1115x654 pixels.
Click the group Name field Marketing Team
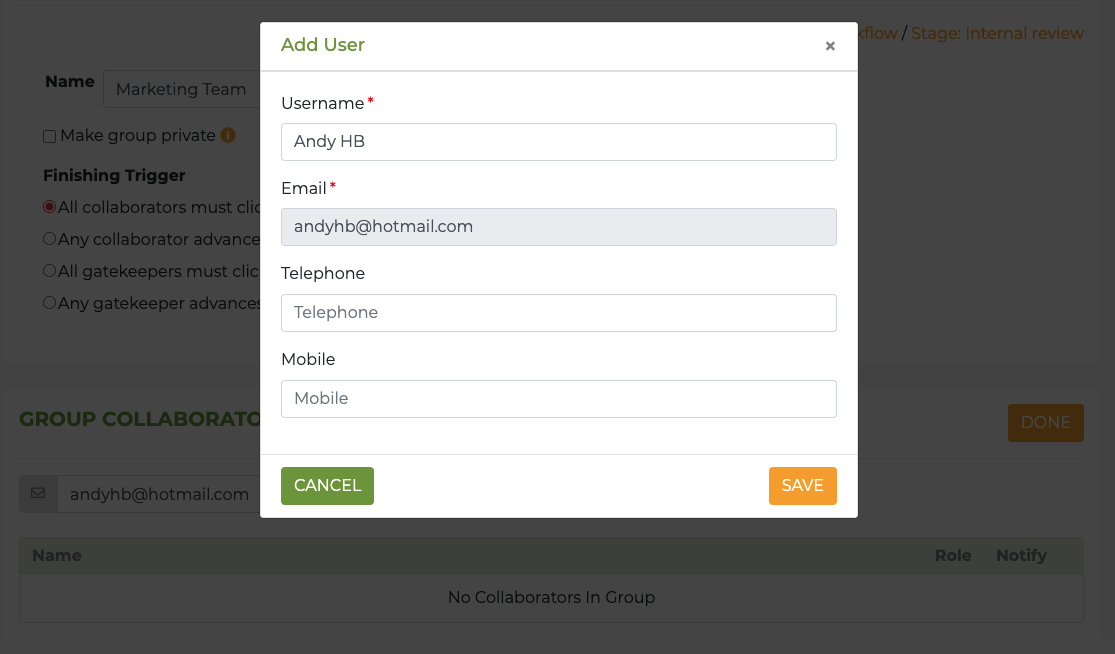click(x=181, y=90)
